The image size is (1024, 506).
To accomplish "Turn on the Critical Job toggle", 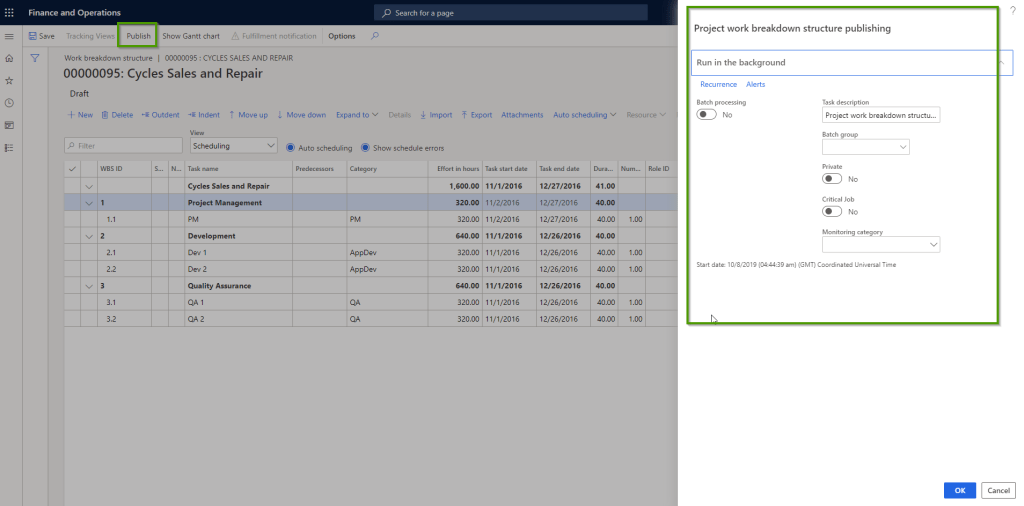I will pyautogui.click(x=832, y=212).
